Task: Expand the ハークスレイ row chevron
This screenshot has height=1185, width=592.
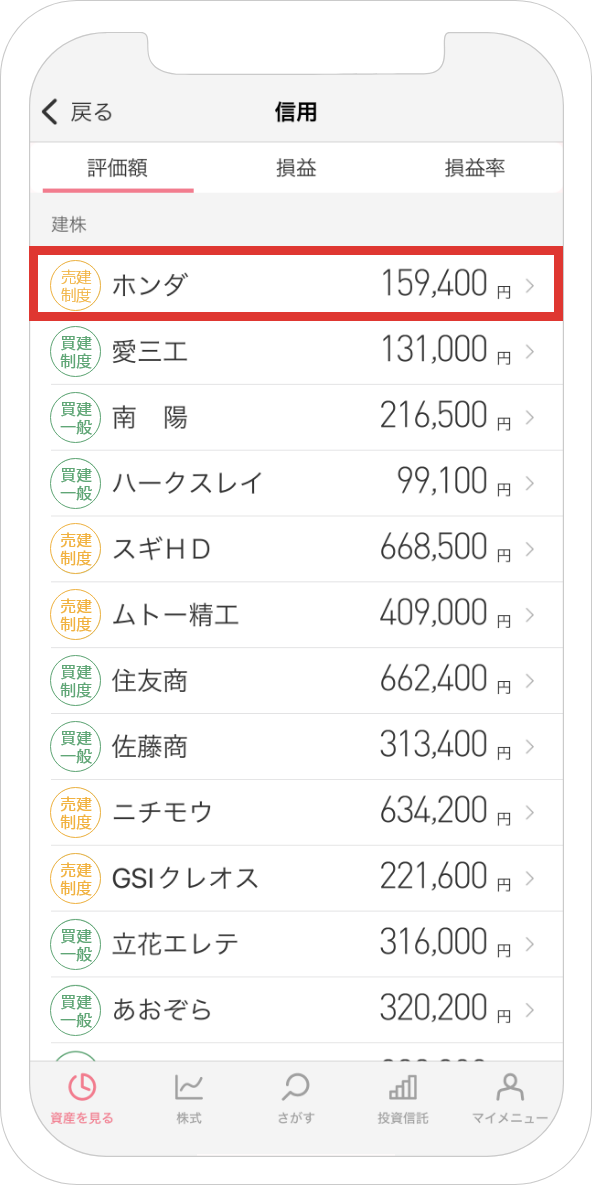Action: [x=530, y=483]
